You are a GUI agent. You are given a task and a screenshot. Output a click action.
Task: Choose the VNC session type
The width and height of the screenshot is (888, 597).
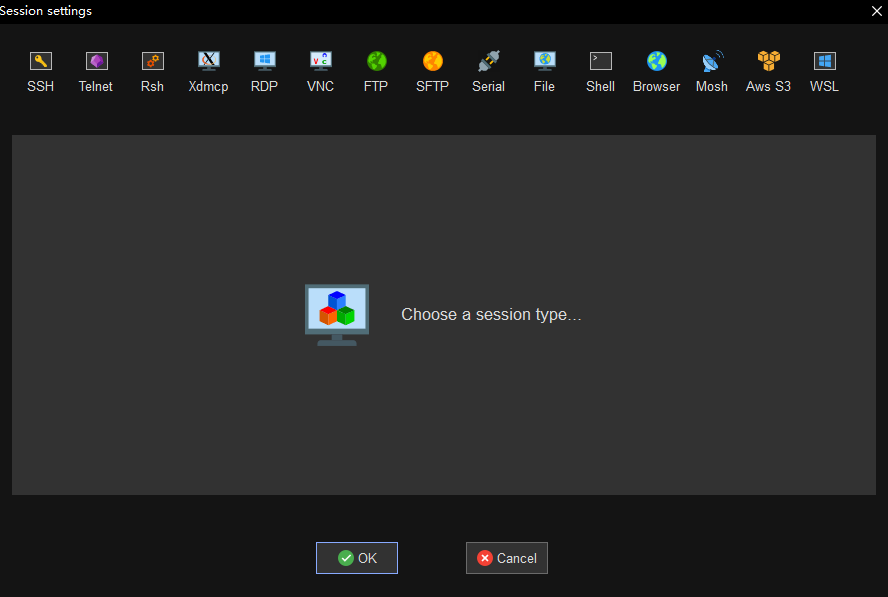tap(321, 72)
